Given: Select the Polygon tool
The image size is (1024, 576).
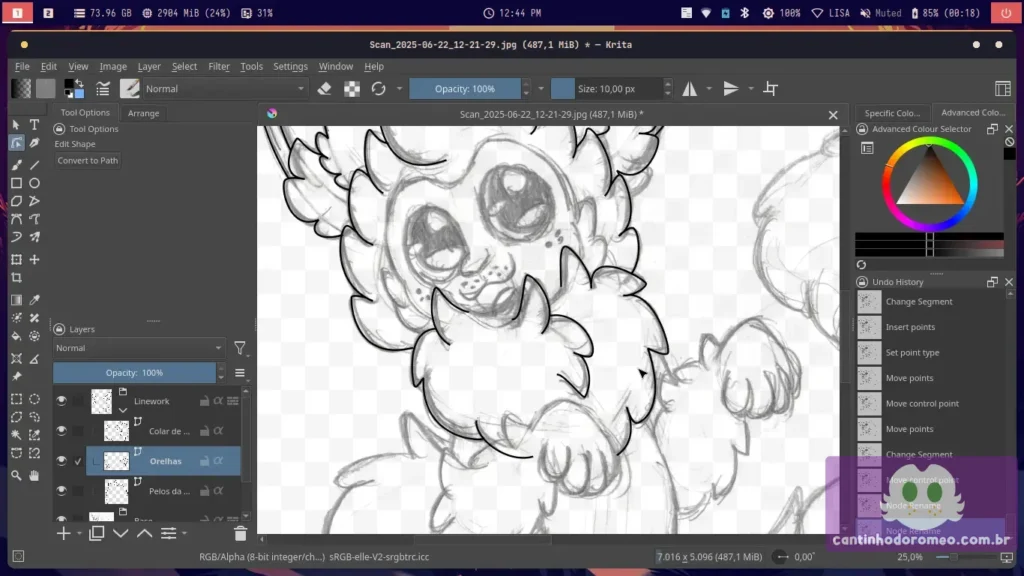Looking at the screenshot, I should pyautogui.click(x=16, y=201).
